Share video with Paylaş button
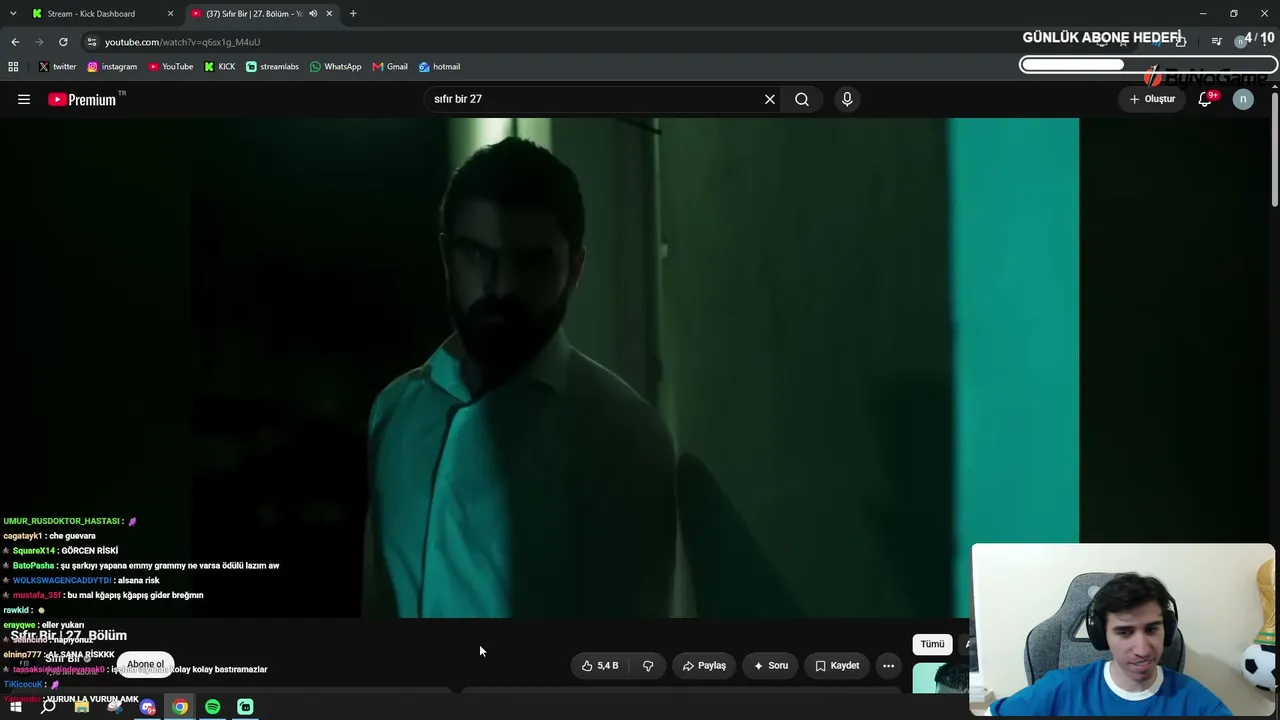Image resolution: width=1280 pixels, height=720 pixels. pos(704,665)
